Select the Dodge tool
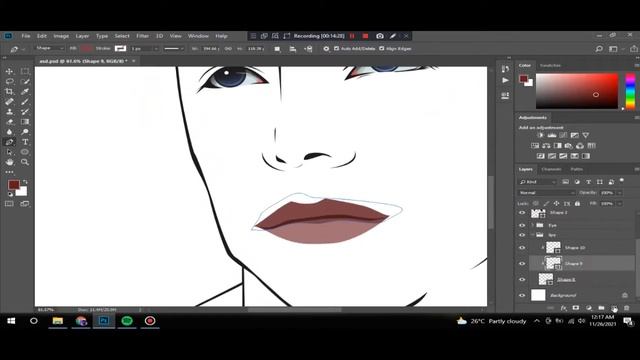 (25, 132)
